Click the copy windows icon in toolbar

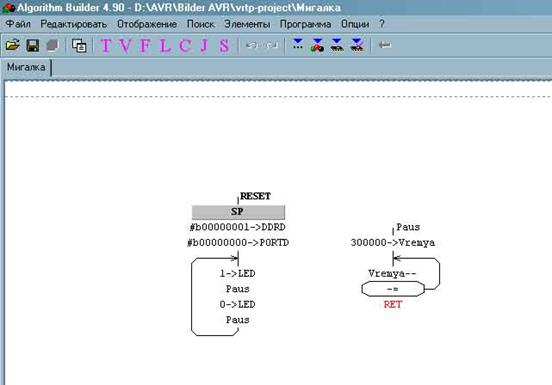point(79,45)
